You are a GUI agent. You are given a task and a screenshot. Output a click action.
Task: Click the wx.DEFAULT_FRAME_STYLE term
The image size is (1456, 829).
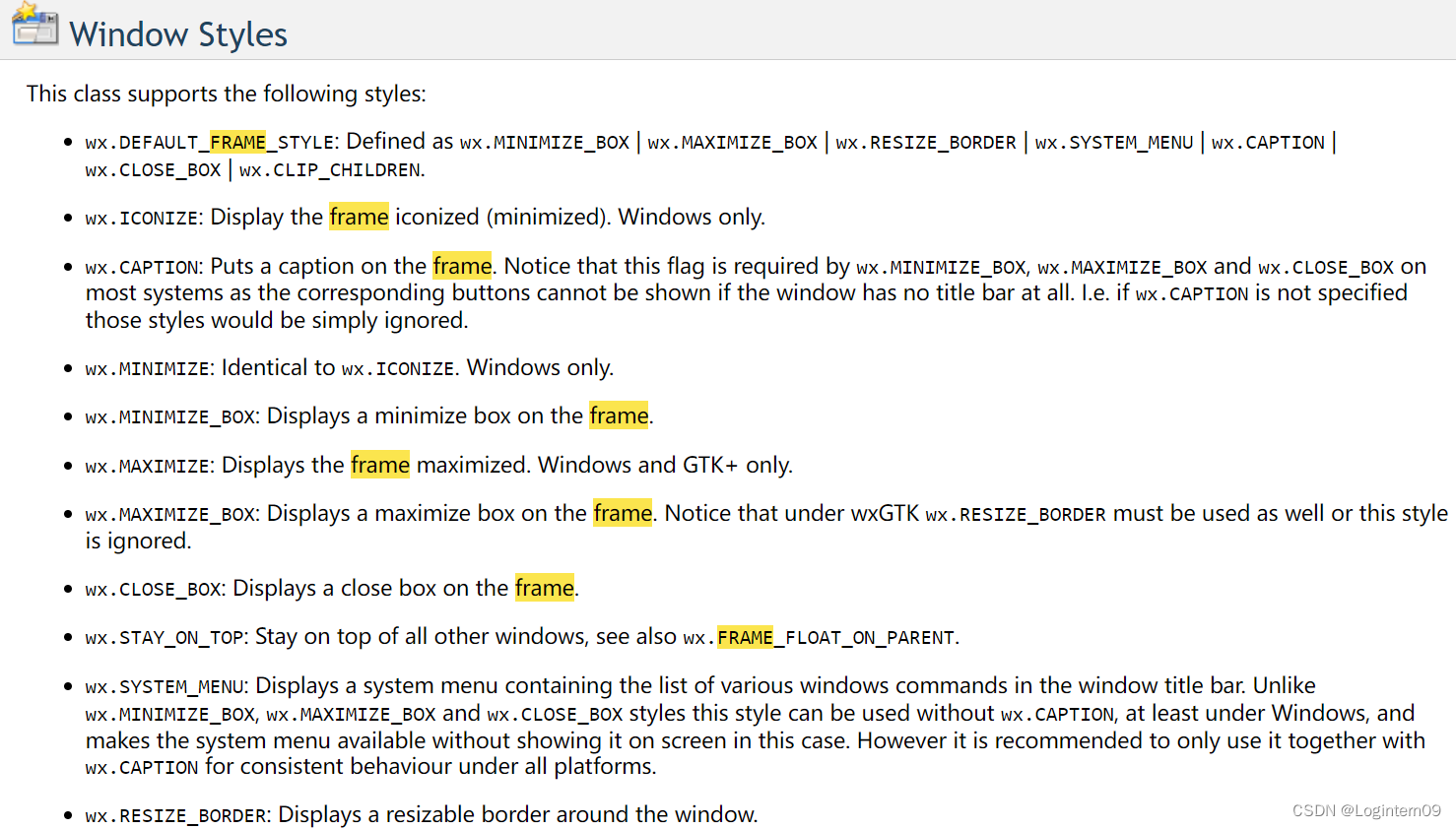(x=212, y=143)
